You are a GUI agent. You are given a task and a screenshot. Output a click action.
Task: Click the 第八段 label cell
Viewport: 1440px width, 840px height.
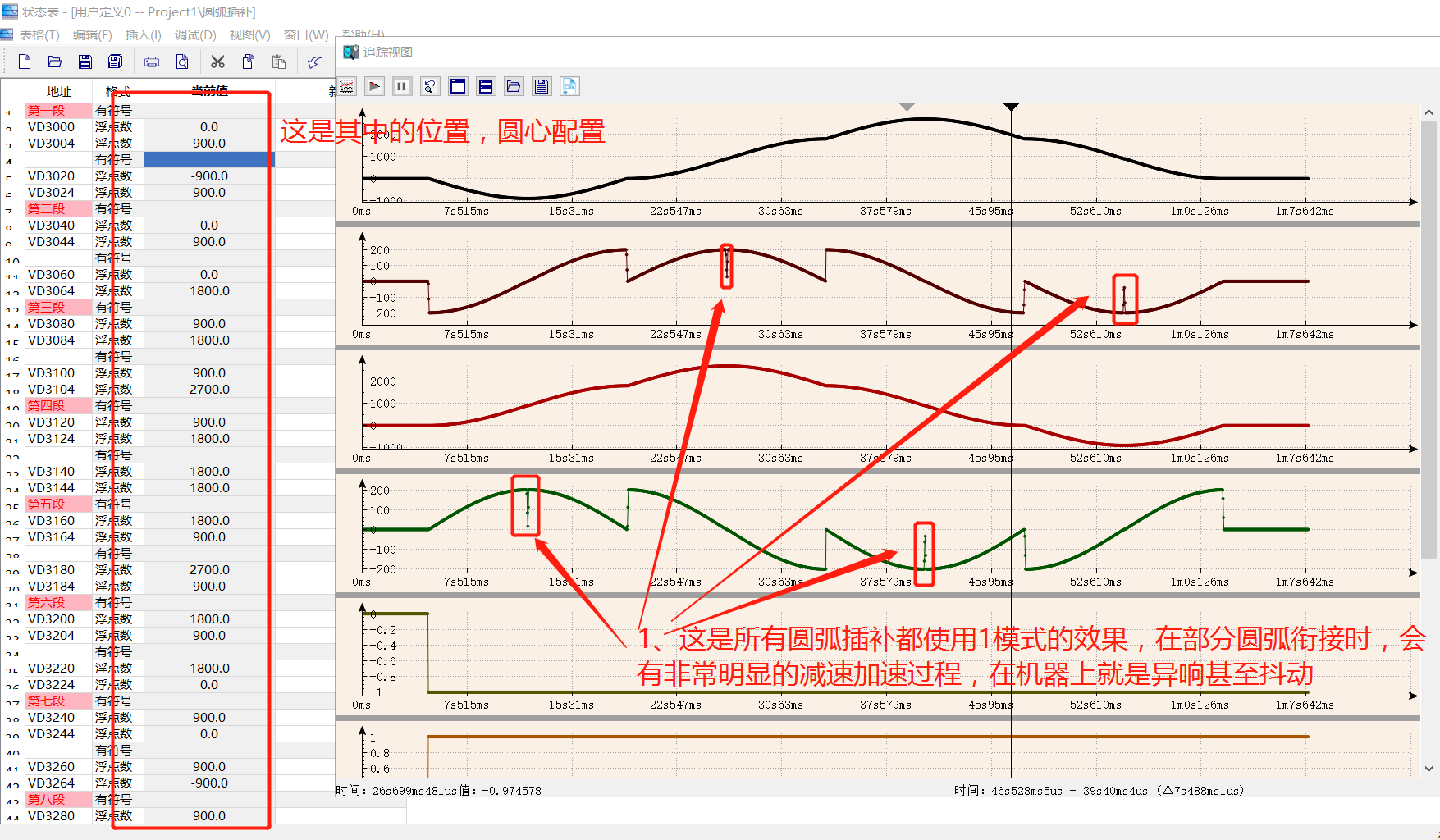coord(59,799)
